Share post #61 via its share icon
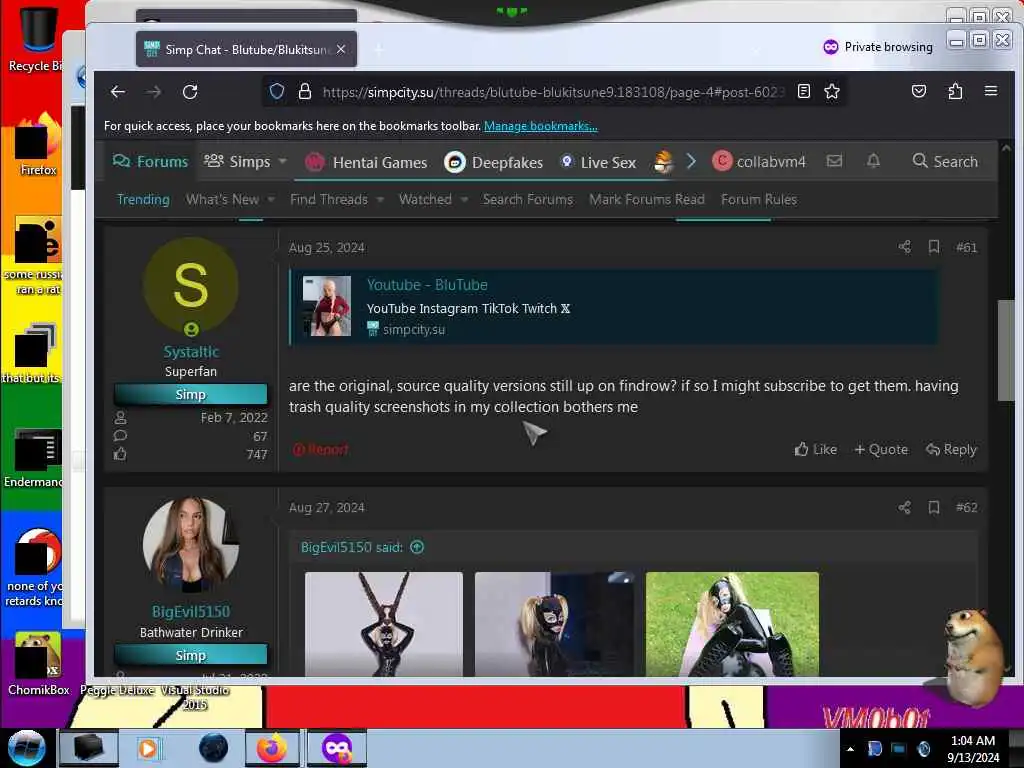 point(904,247)
